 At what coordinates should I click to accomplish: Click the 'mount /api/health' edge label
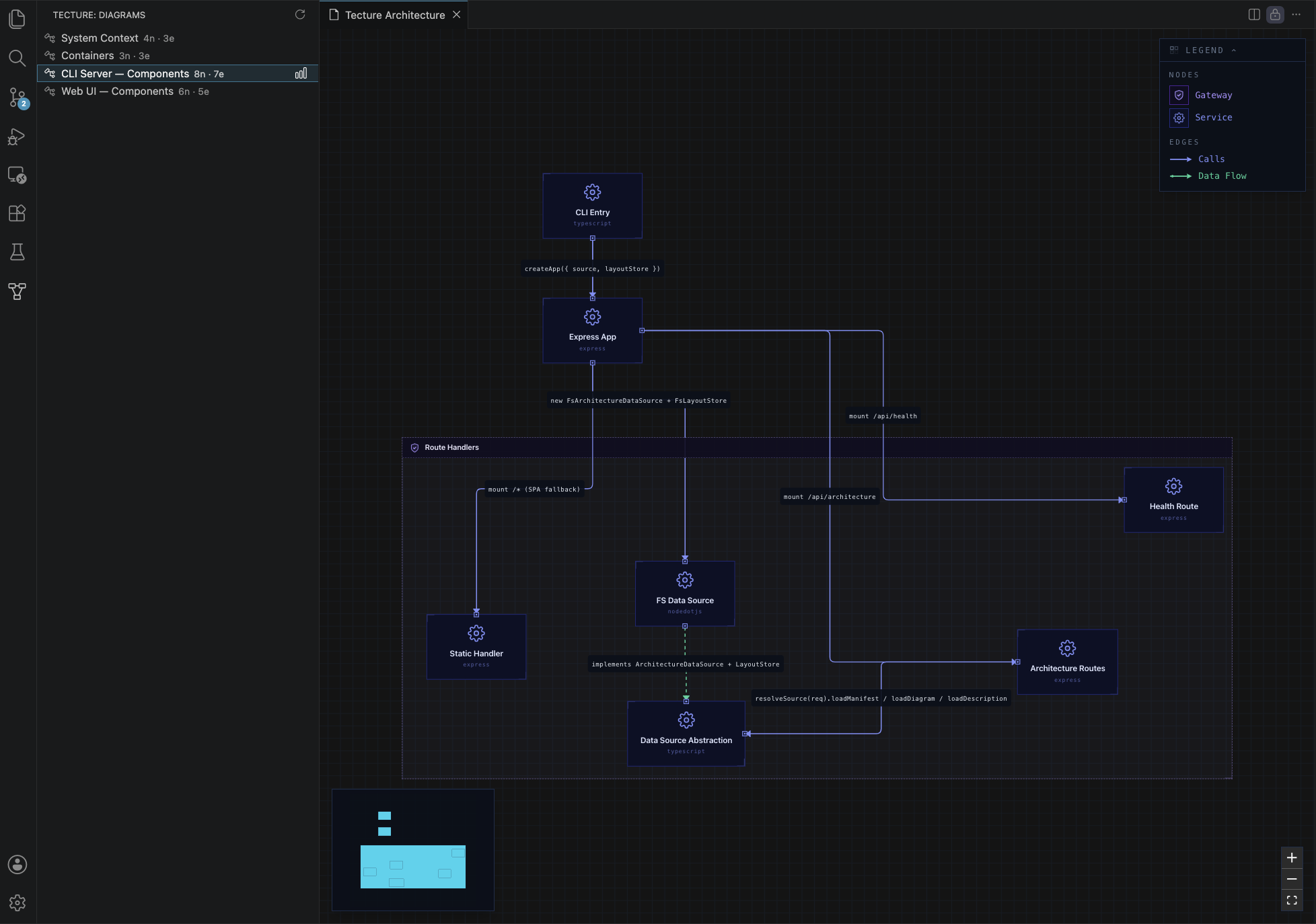[x=883, y=416]
